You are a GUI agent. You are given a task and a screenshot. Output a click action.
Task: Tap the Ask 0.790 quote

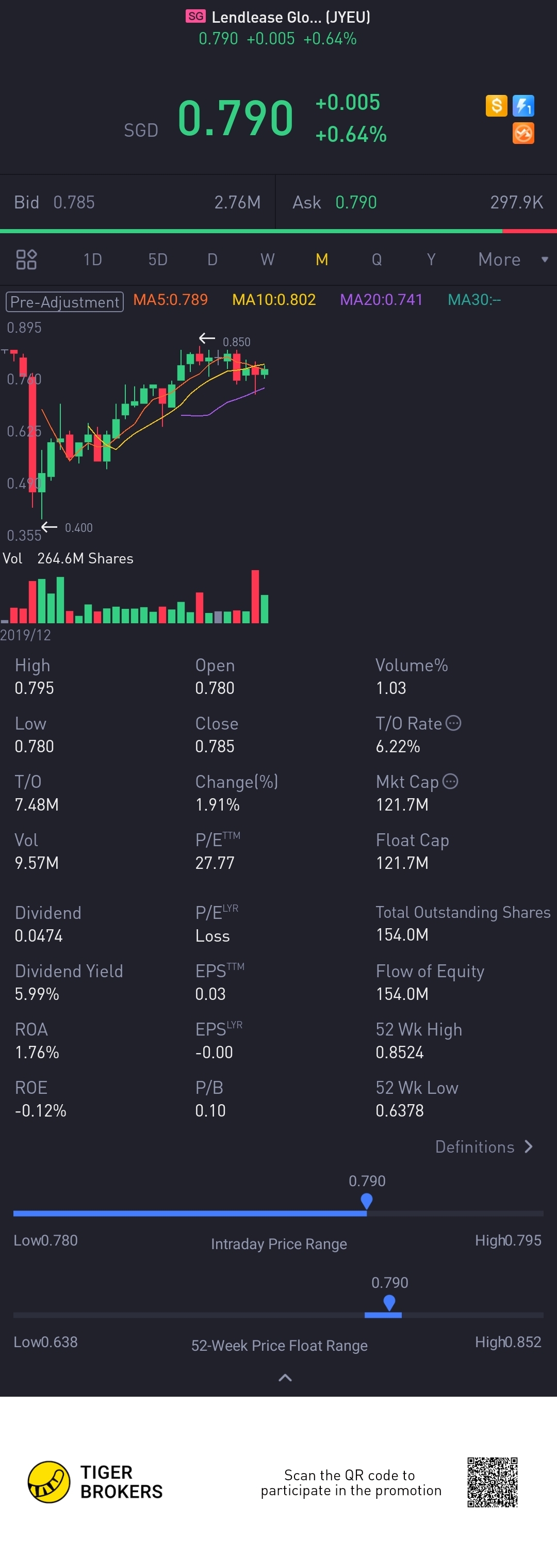click(x=417, y=202)
